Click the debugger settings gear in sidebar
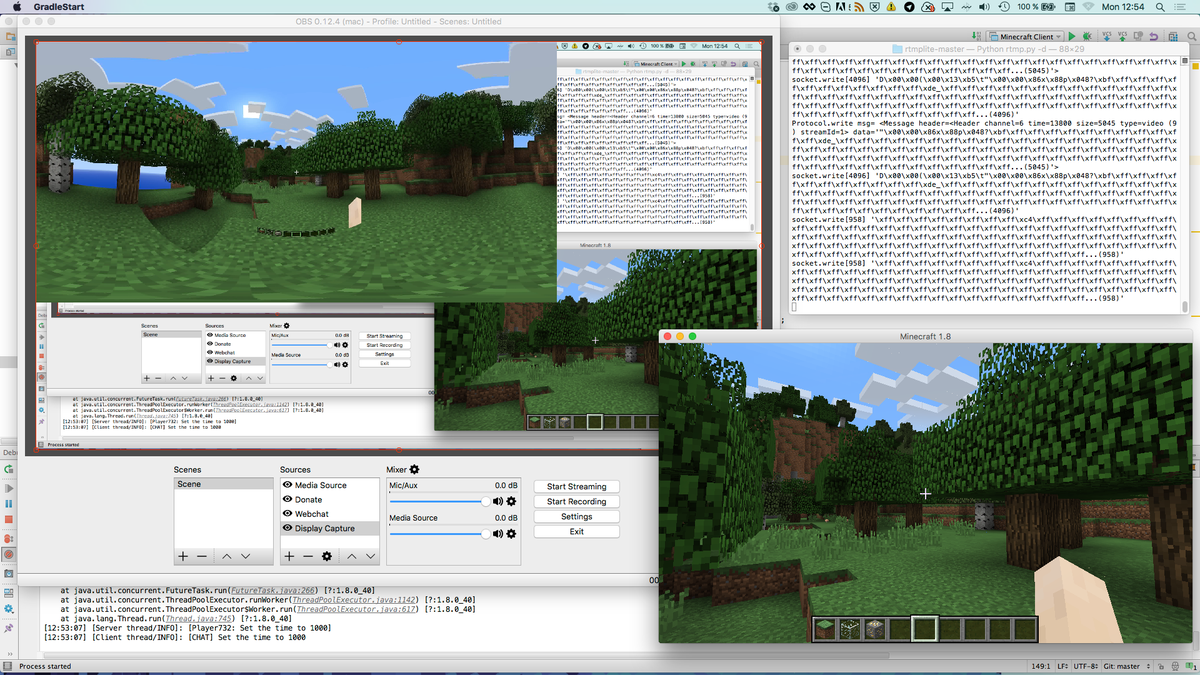The width and height of the screenshot is (1200, 675). coord(9,608)
